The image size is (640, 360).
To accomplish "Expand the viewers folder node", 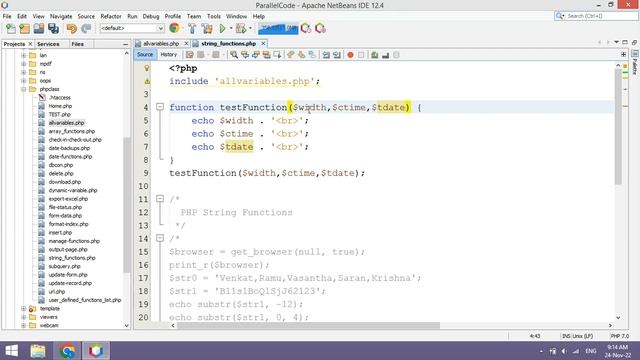I will [x=24, y=317].
